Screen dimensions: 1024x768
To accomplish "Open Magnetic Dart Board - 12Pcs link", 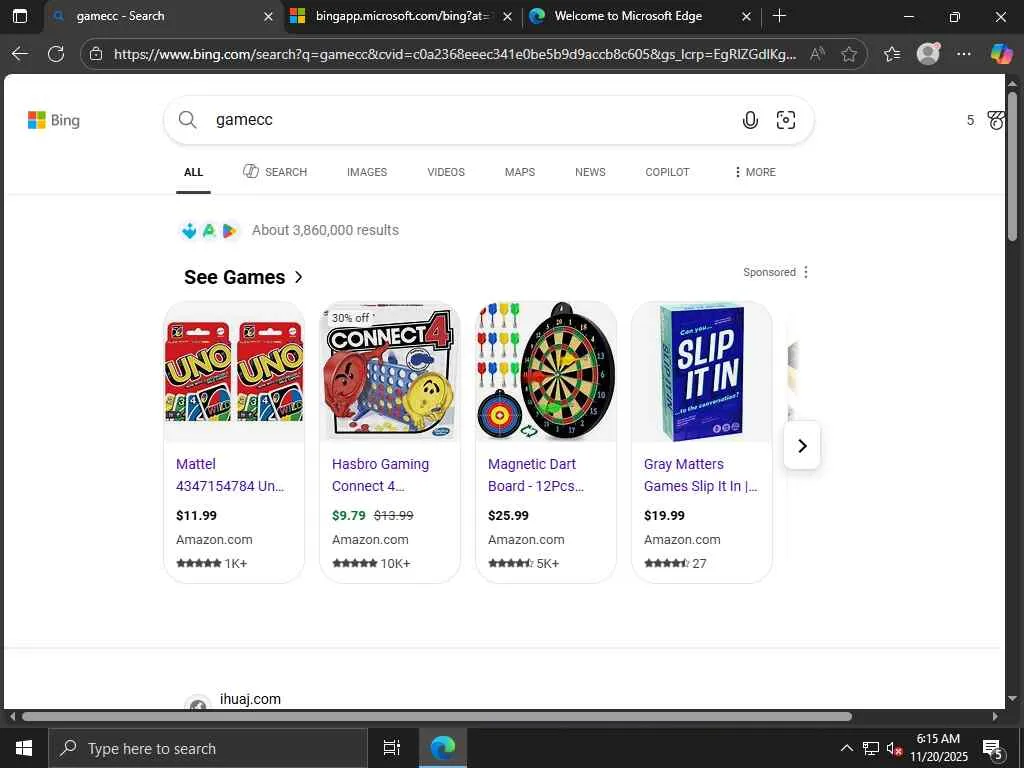I will tap(536, 475).
